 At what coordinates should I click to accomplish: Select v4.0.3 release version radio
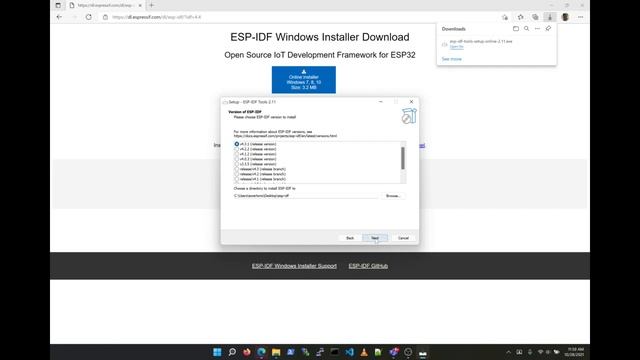tap(237, 159)
